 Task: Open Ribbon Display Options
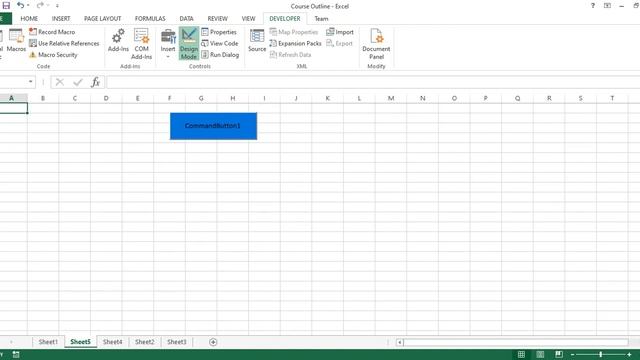tap(607, 6)
